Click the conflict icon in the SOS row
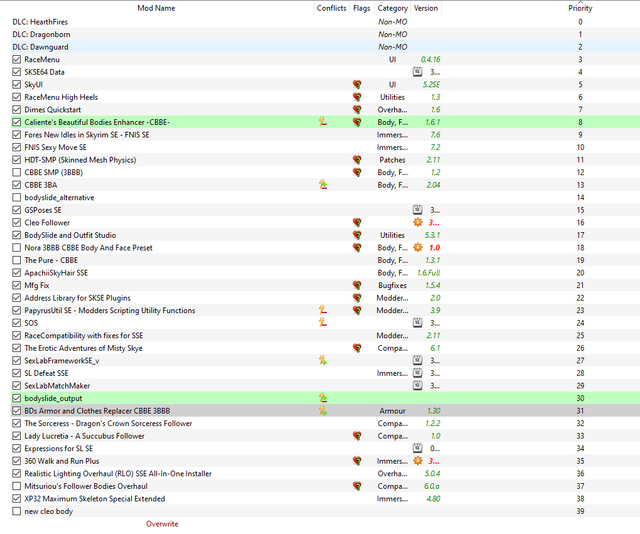Image resolution: width=640 pixels, height=534 pixels. point(323,323)
